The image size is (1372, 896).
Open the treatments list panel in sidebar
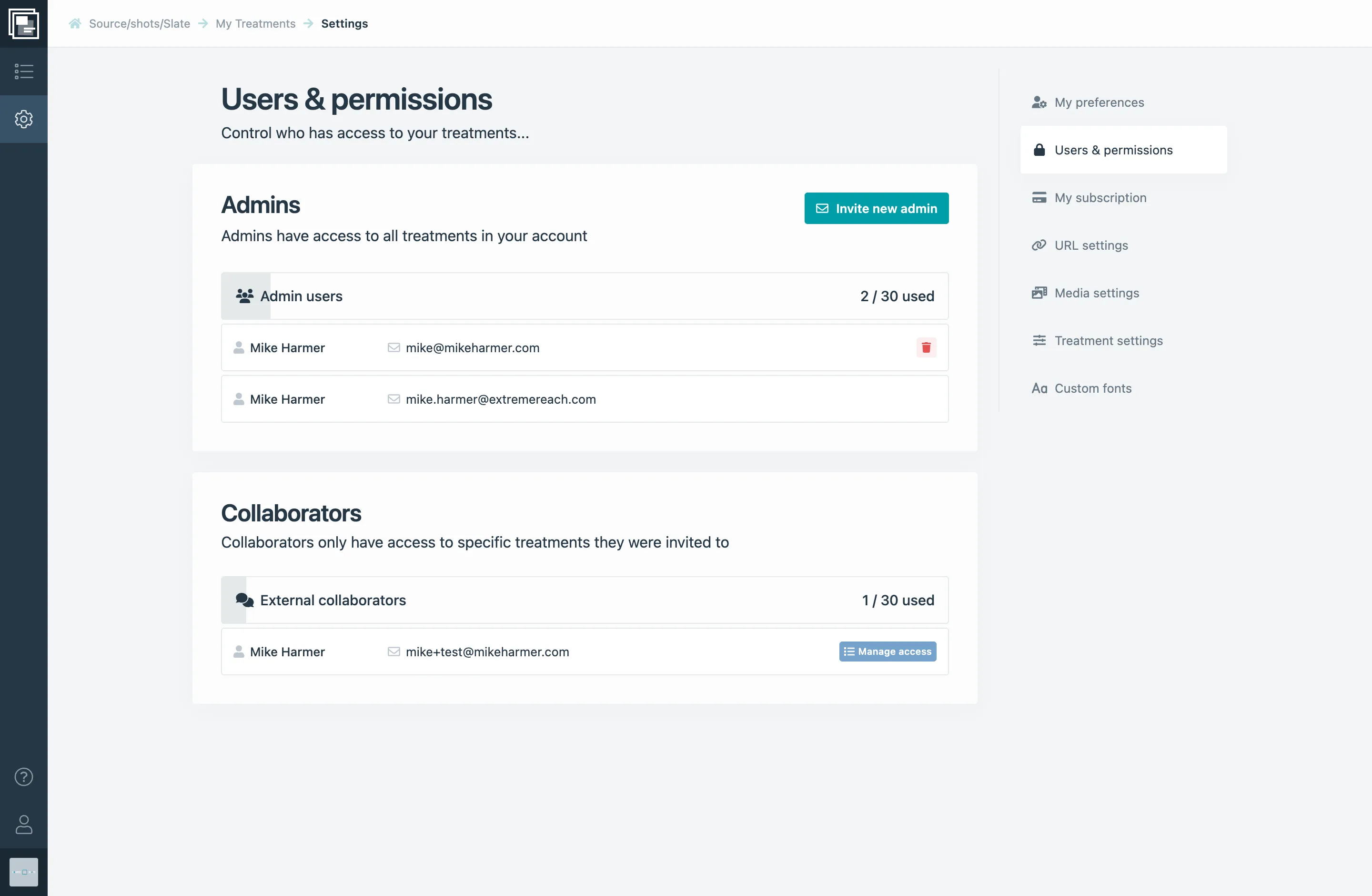point(24,71)
